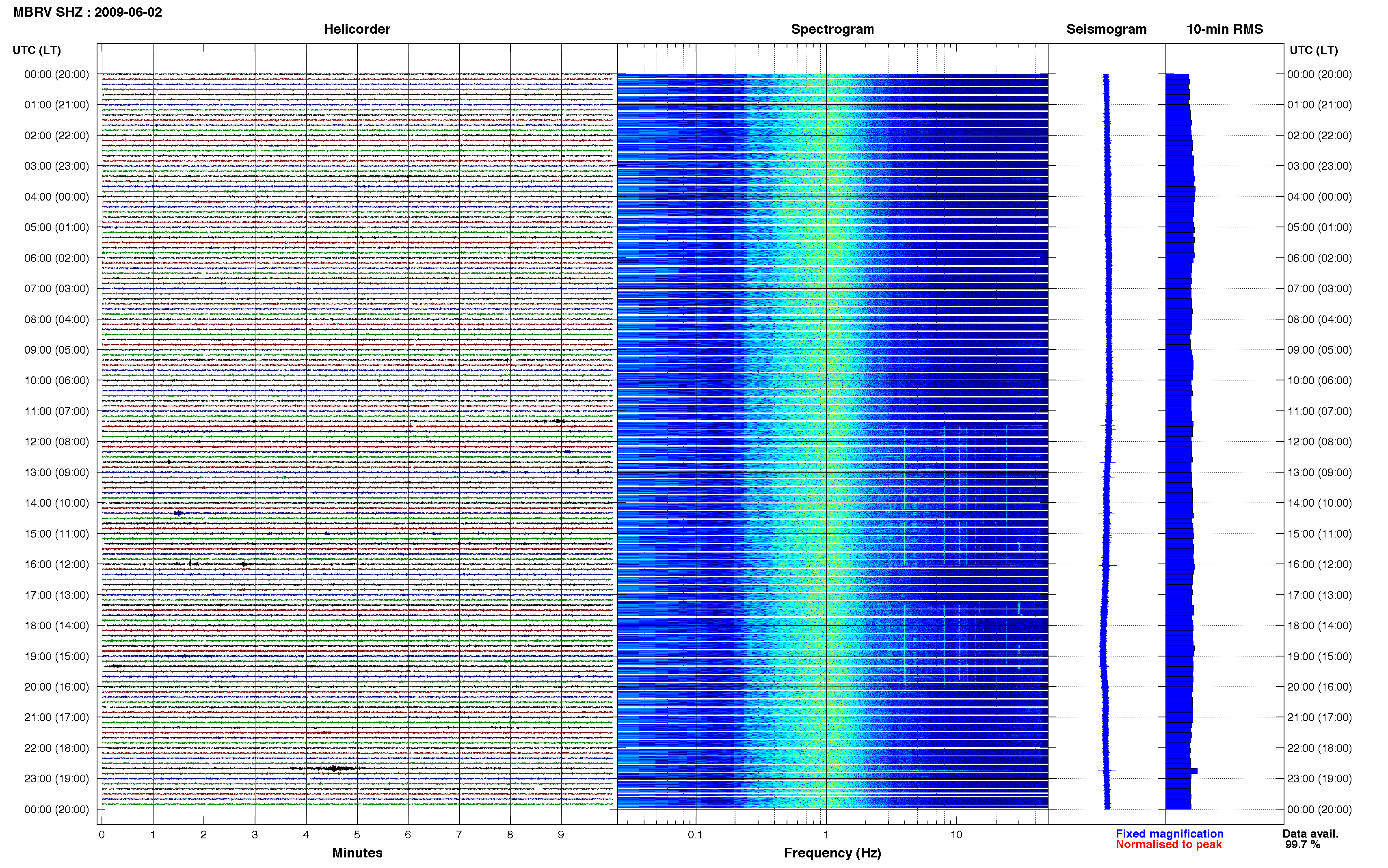Viewport: 1388px width, 868px height.
Task: Click the left '07:00 (03:00)' time label
Action: 56,288
